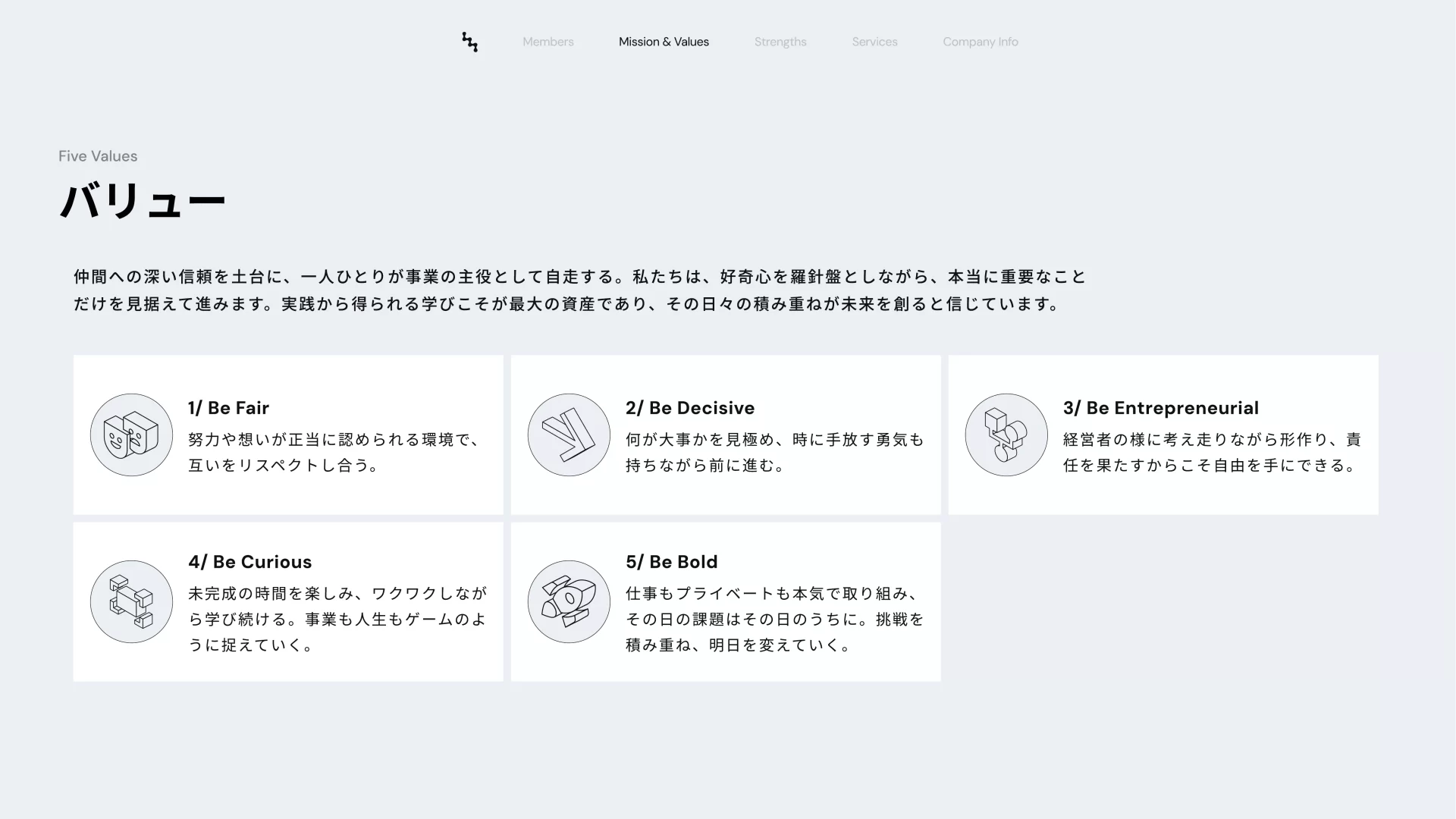Click the rocket illustration in the Be Bold circle
This screenshot has width=1456, height=819.
568,601
